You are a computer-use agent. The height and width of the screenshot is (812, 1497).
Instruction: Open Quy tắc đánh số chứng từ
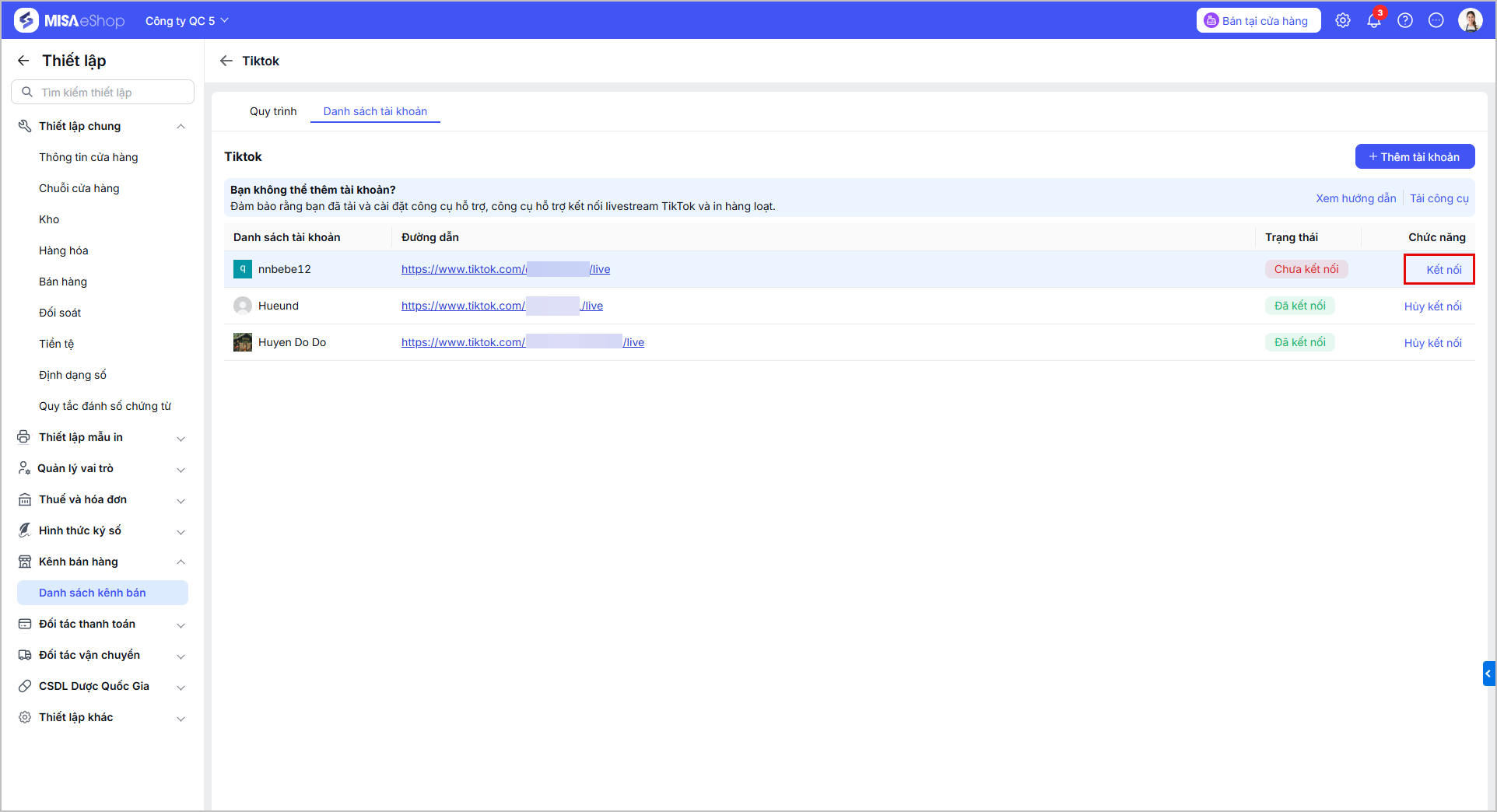tap(105, 406)
